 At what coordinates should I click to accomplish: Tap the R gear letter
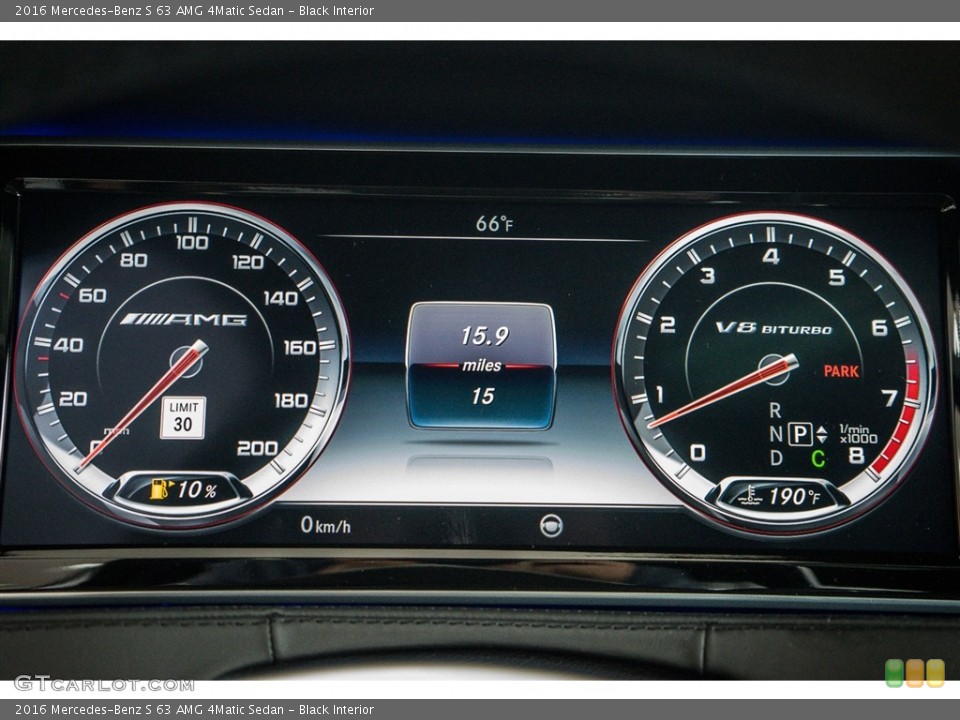[x=775, y=410]
